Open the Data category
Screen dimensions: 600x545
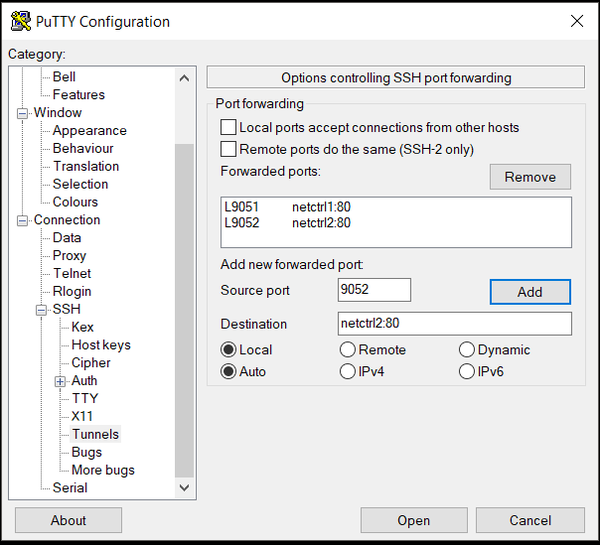pyautogui.click(x=67, y=238)
